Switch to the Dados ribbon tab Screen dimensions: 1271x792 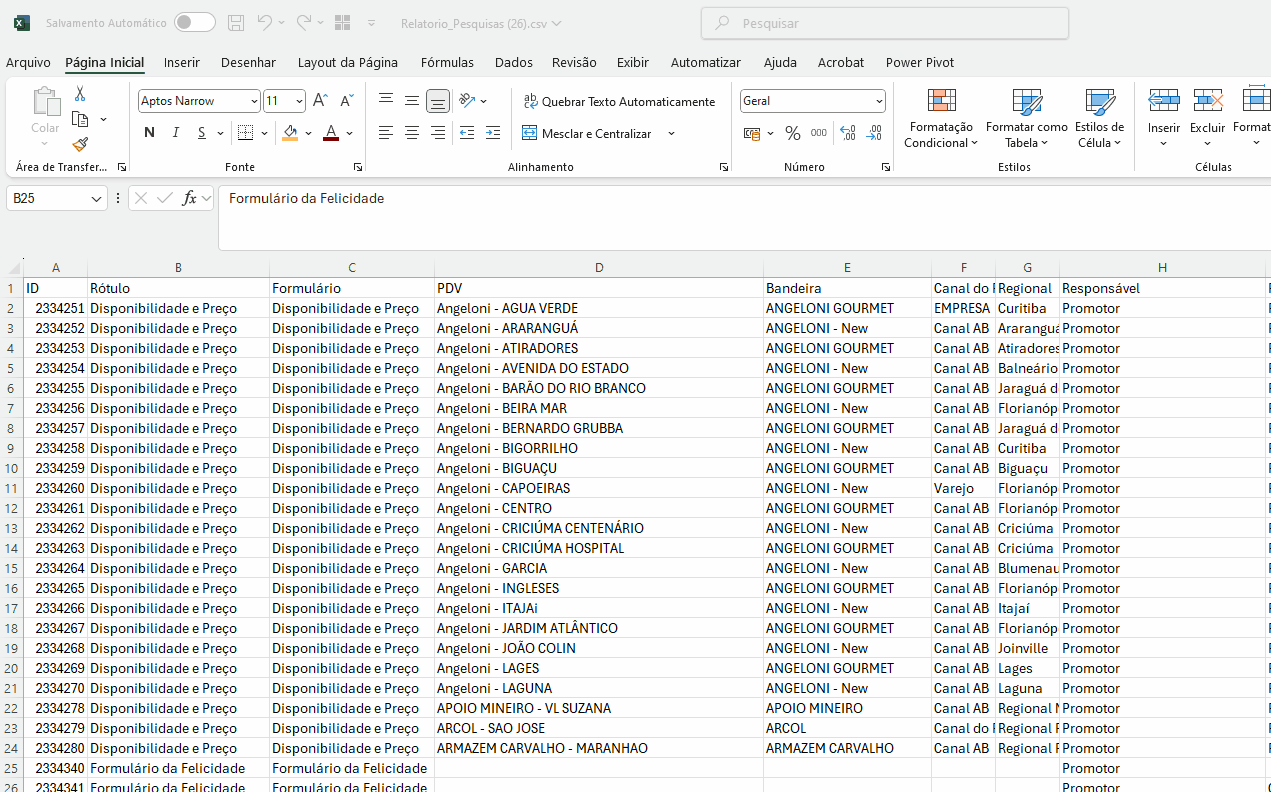pyautogui.click(x=513, y=62)
